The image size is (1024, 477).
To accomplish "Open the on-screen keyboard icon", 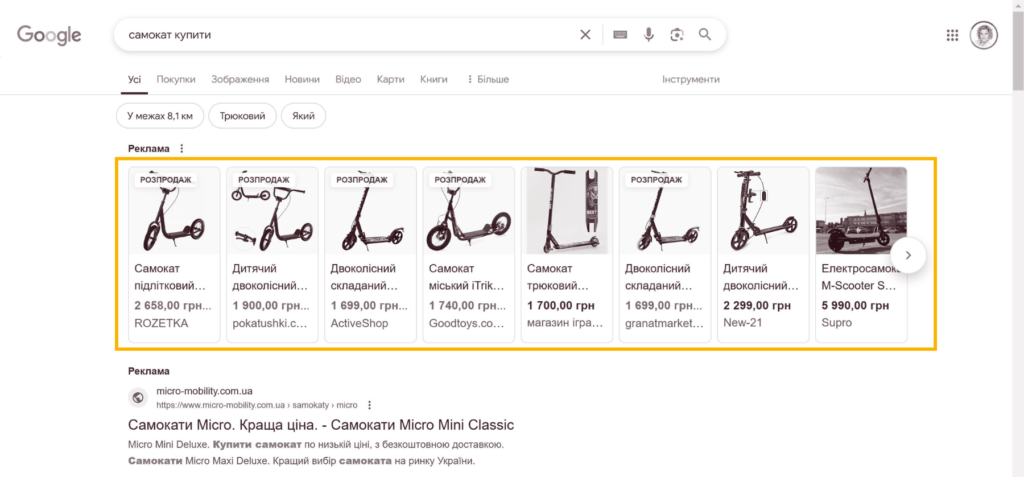I will pos(620,35).
